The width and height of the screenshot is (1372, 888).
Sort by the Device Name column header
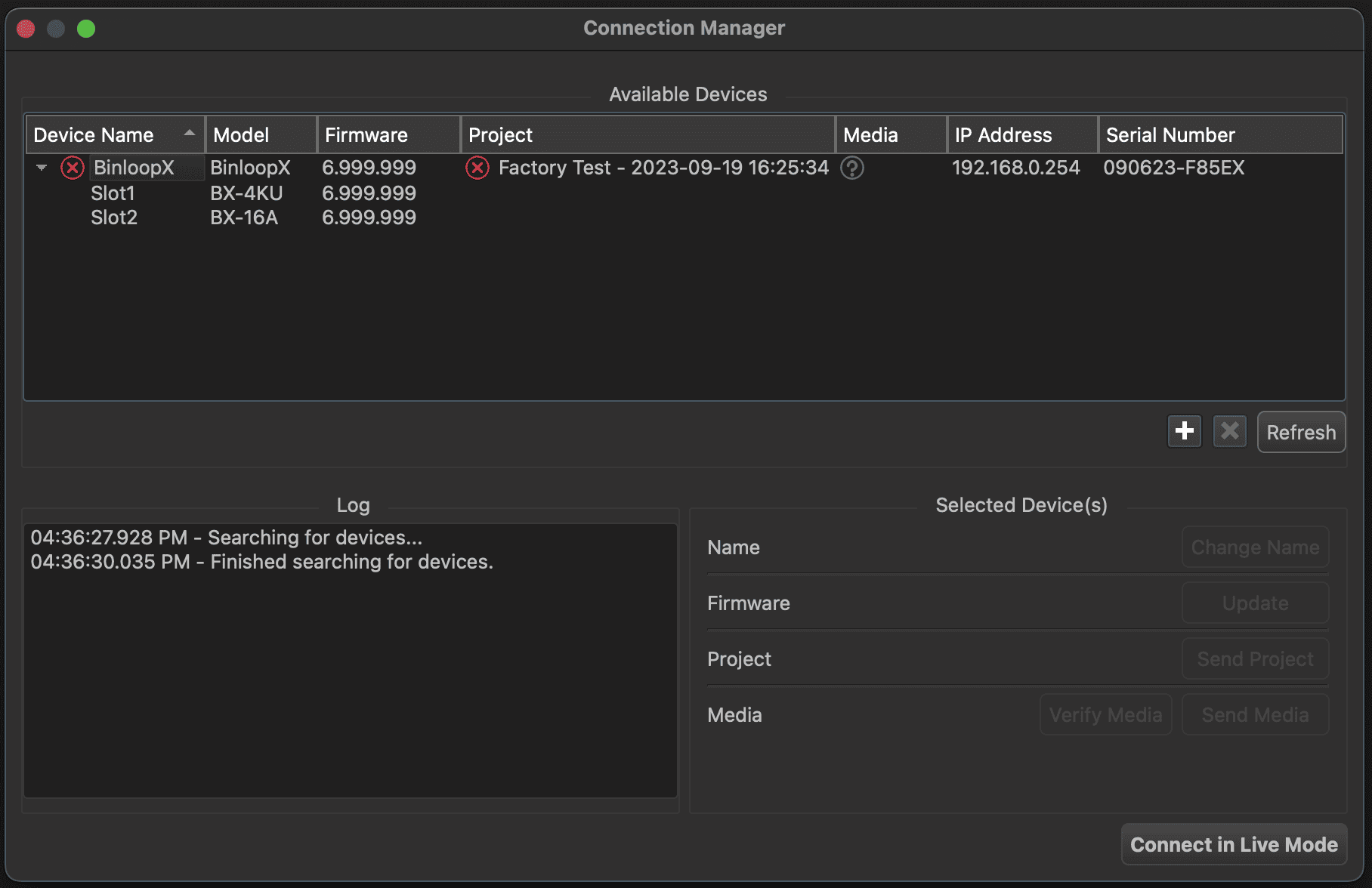click(x=94, y=135)
